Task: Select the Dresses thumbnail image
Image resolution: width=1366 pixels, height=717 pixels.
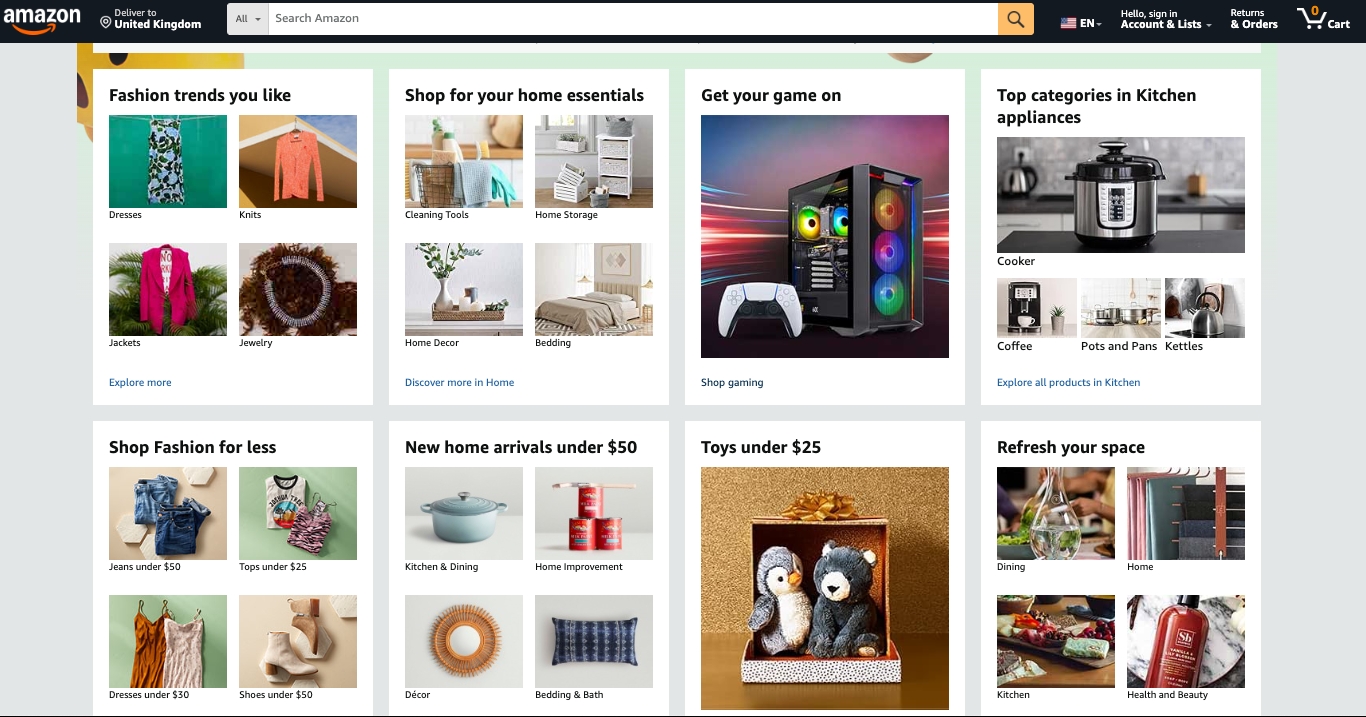Action: click(x=168, y=161)
